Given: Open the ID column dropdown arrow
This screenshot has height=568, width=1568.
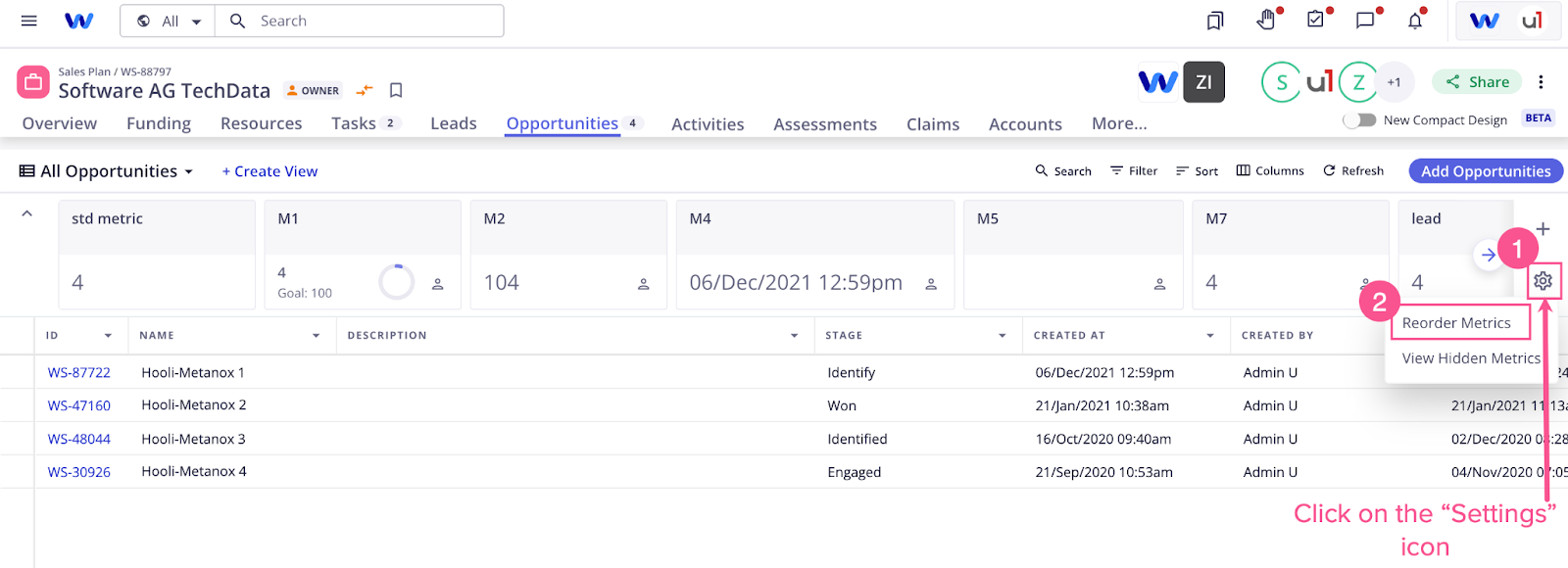Looking at the screenshot, I should (108, 335).
